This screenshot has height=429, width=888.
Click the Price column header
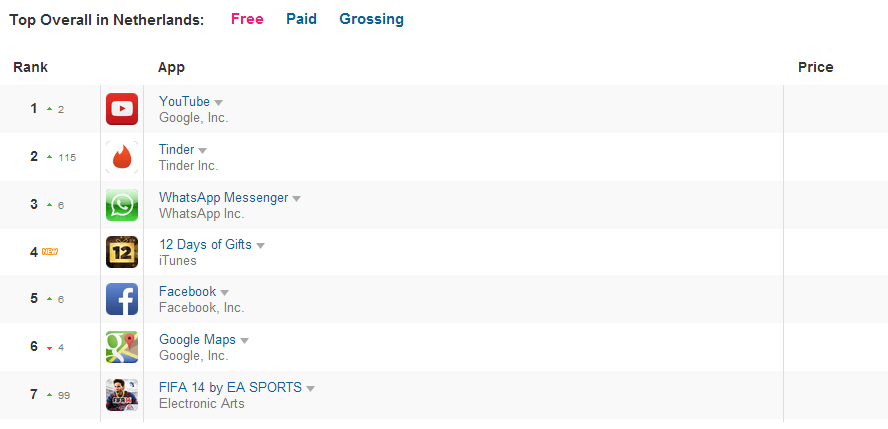pos(816,67)
